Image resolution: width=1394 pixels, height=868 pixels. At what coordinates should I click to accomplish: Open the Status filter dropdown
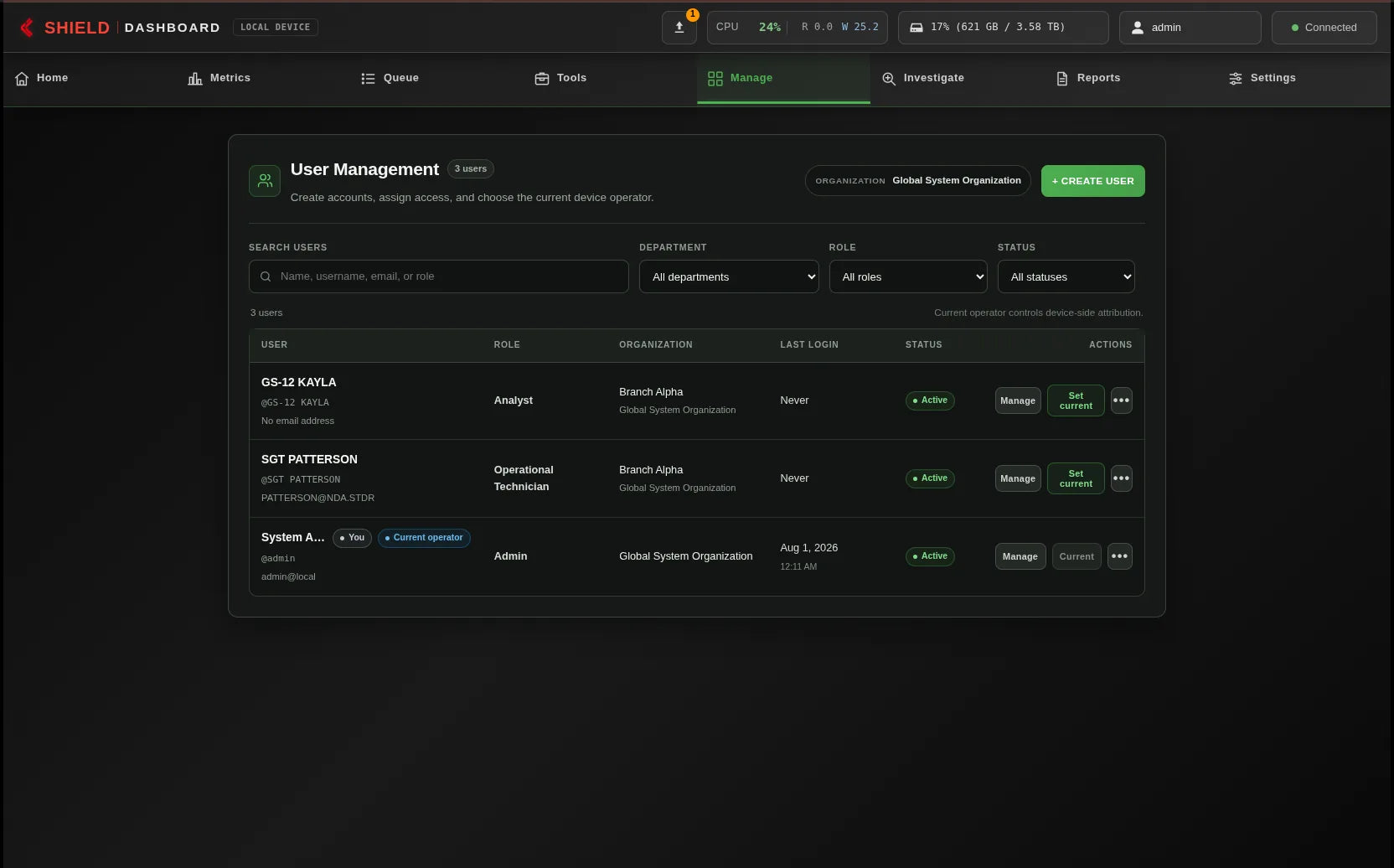click(x=1066, y=276)
